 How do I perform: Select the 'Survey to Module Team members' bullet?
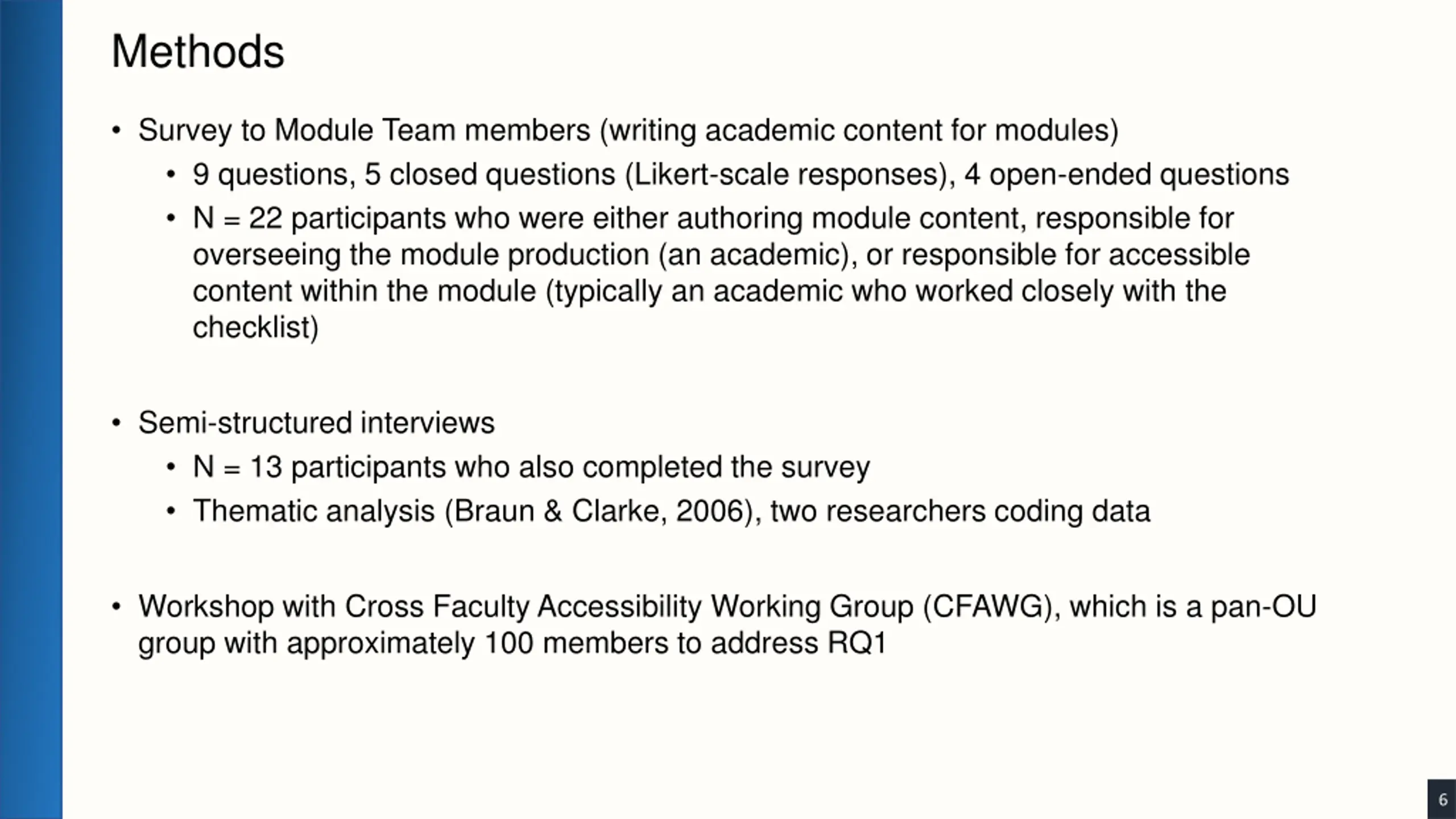click(628, 131)
